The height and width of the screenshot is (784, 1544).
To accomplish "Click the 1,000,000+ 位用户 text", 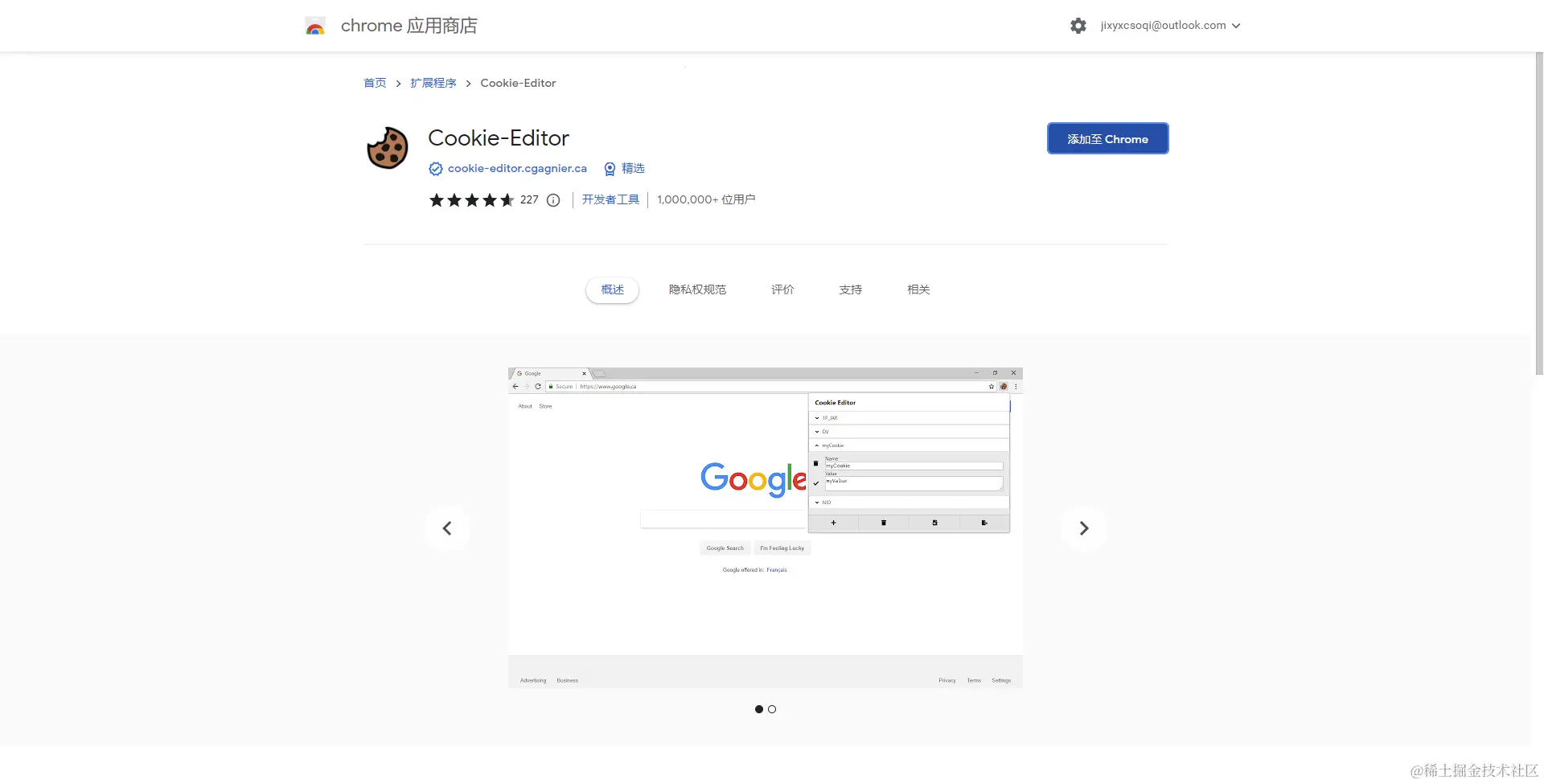I will [x=706, y=199].
